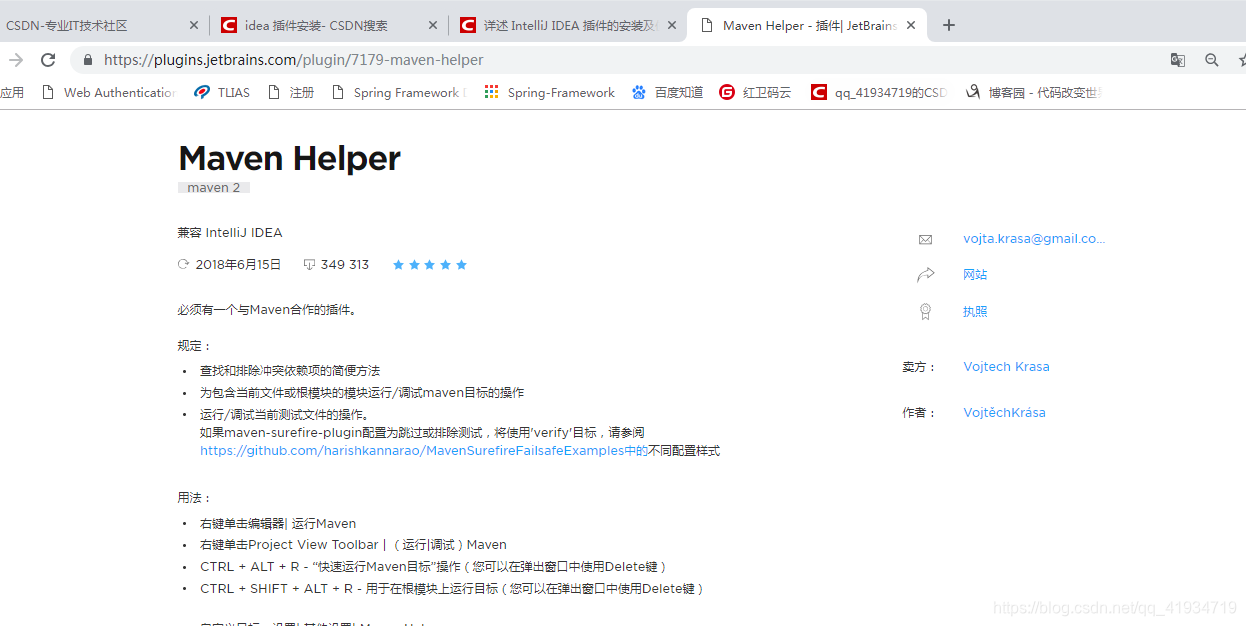Image resolution: width=1246 pixels, height=626 pixels.
Task: Click the padlock site info icon
Action: 88,60
